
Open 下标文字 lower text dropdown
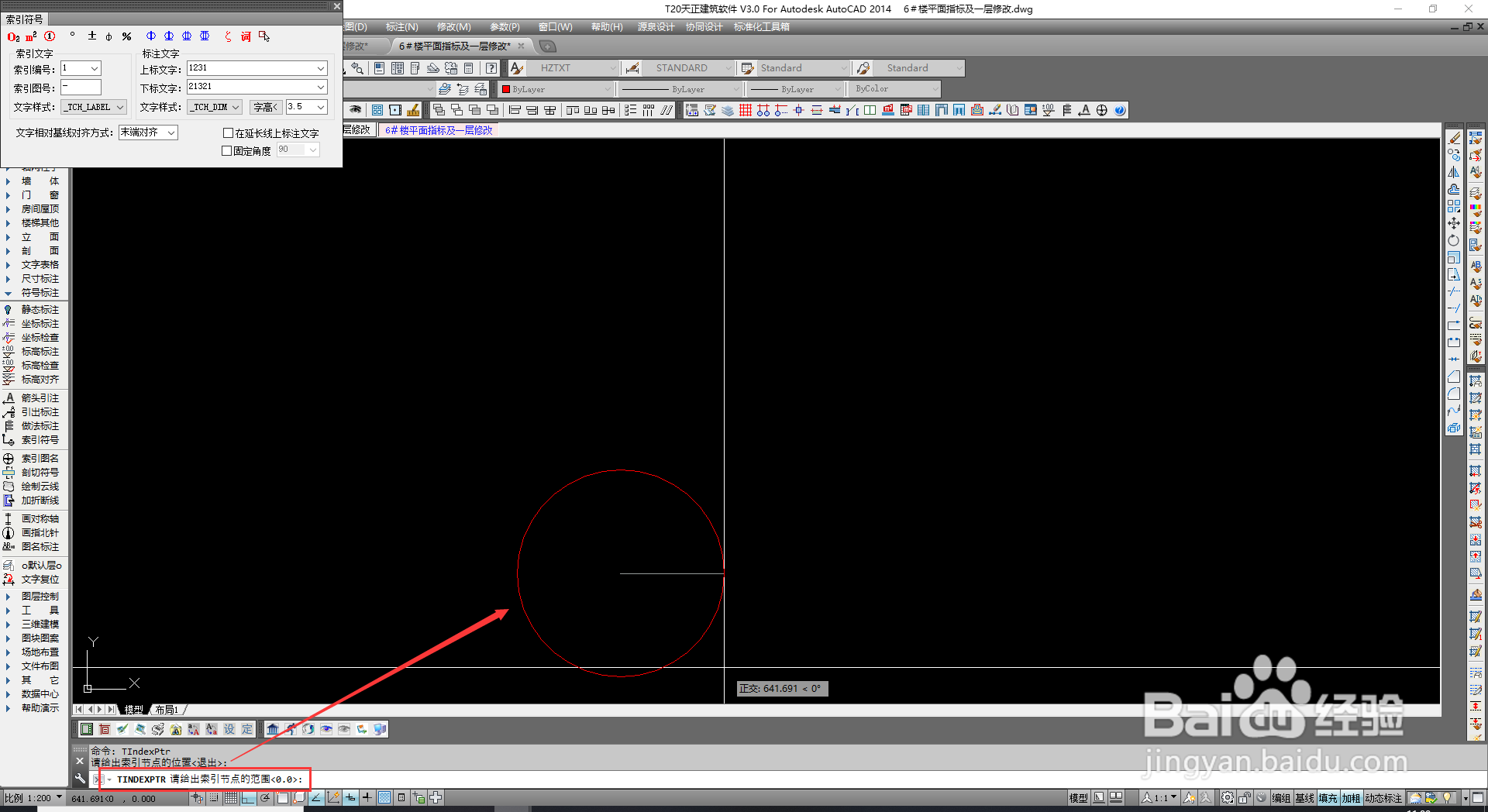click(320, 87)
